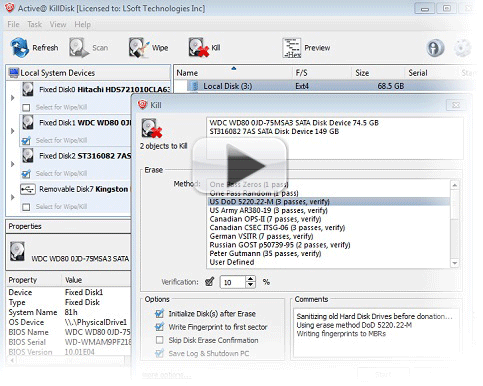The height and width of the screenshot is (386, 483).
Task: Close the Kill dialog
Action: (x=456, y=105)
